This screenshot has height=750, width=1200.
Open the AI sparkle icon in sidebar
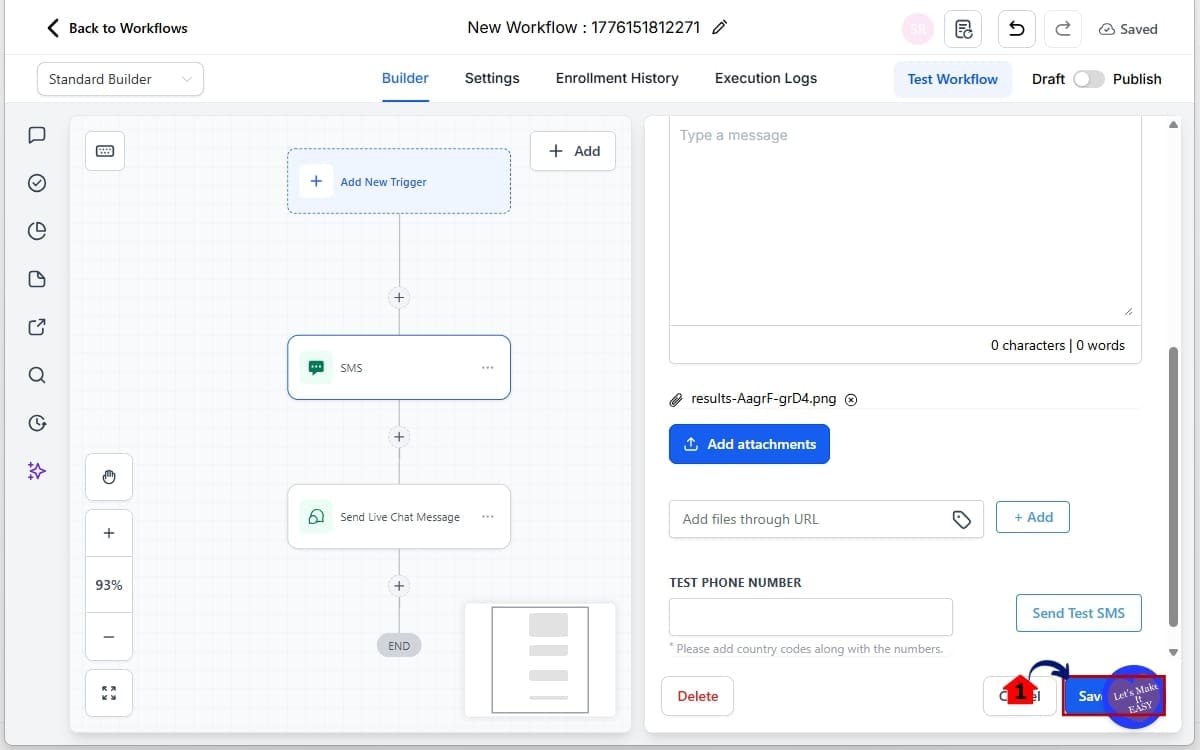[37, 470]
